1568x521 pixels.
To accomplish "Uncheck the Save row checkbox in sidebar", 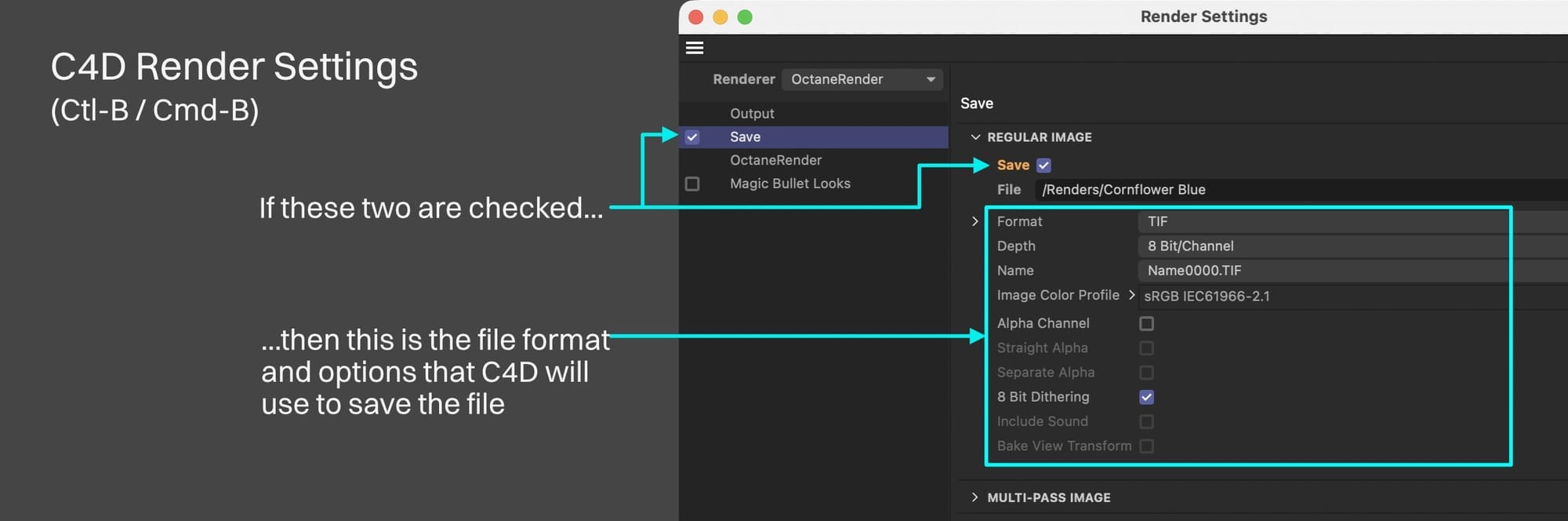I will click(x=692, y=137).
